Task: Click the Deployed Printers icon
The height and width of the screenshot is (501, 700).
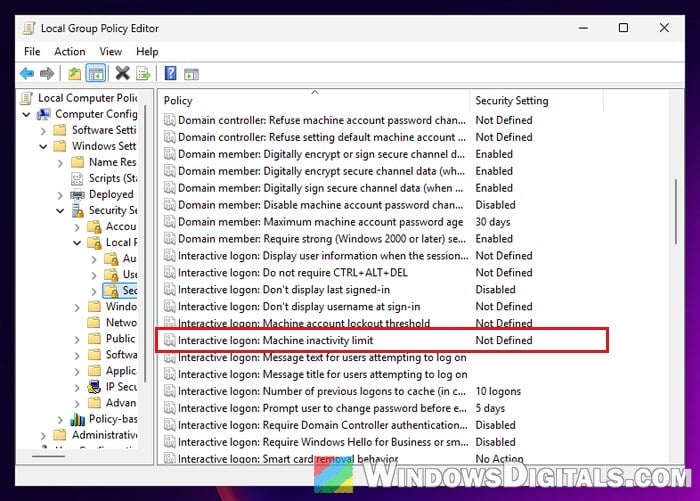Action: (x=77, y=195)
